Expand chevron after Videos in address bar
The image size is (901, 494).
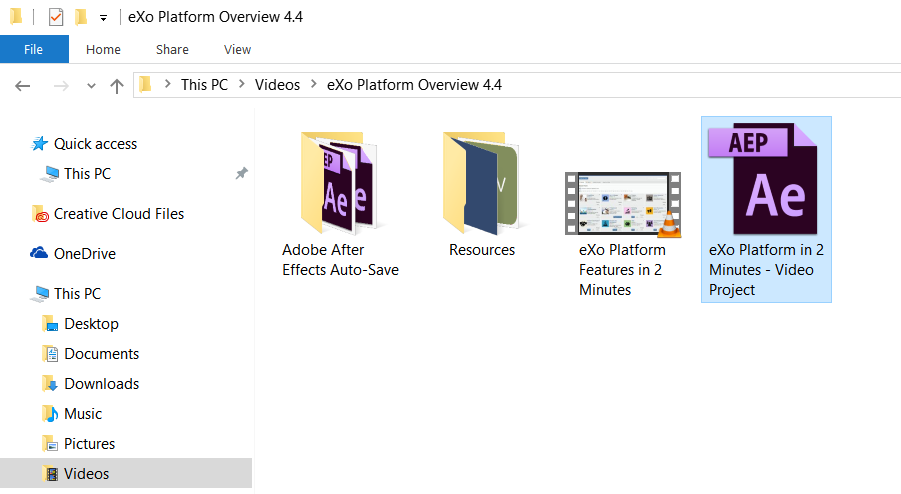point(314,84)
